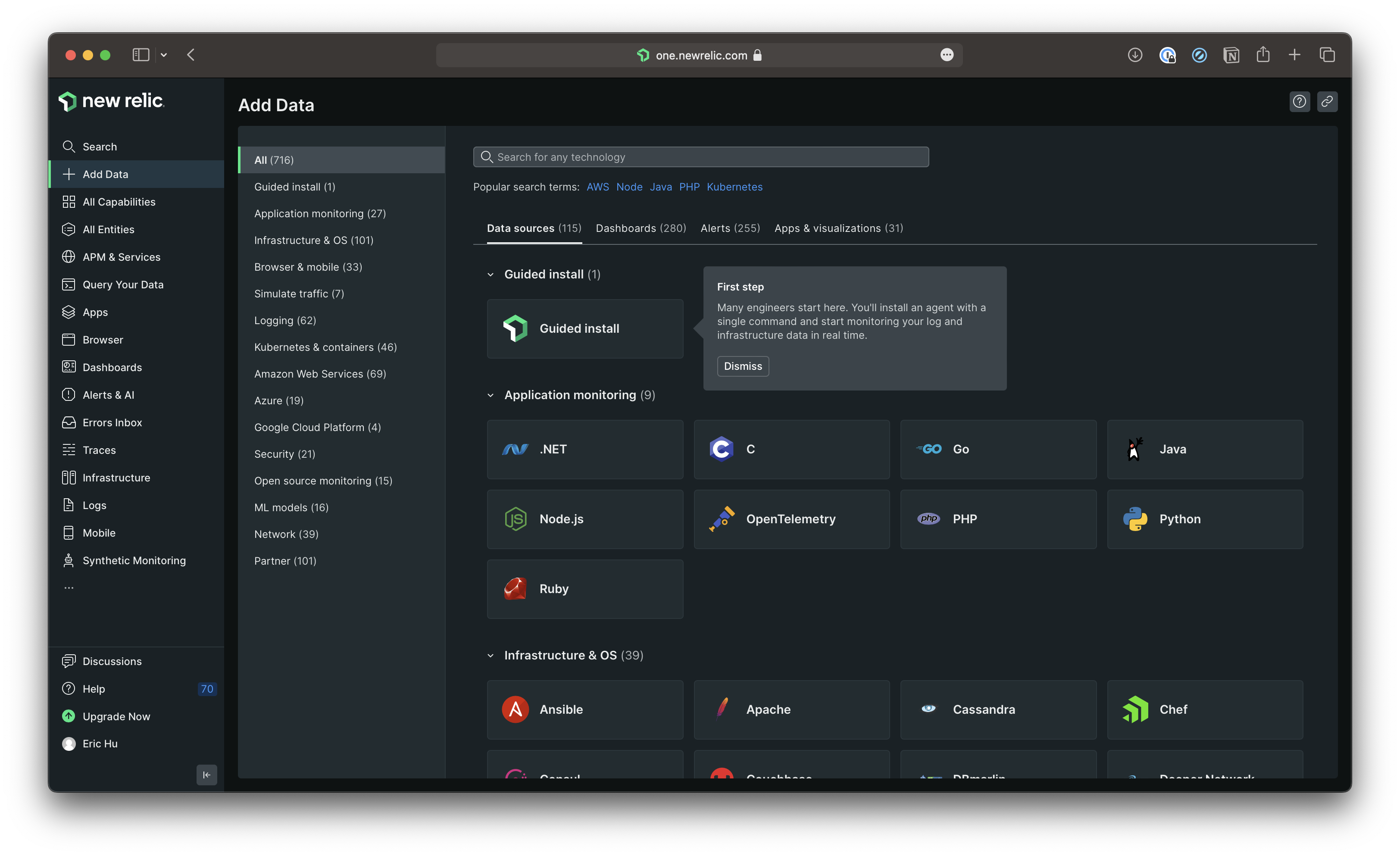Viewport: 1400px width, 856px height.
Task: Open the Python data source tile
Action: click(x=1205, y=519)
